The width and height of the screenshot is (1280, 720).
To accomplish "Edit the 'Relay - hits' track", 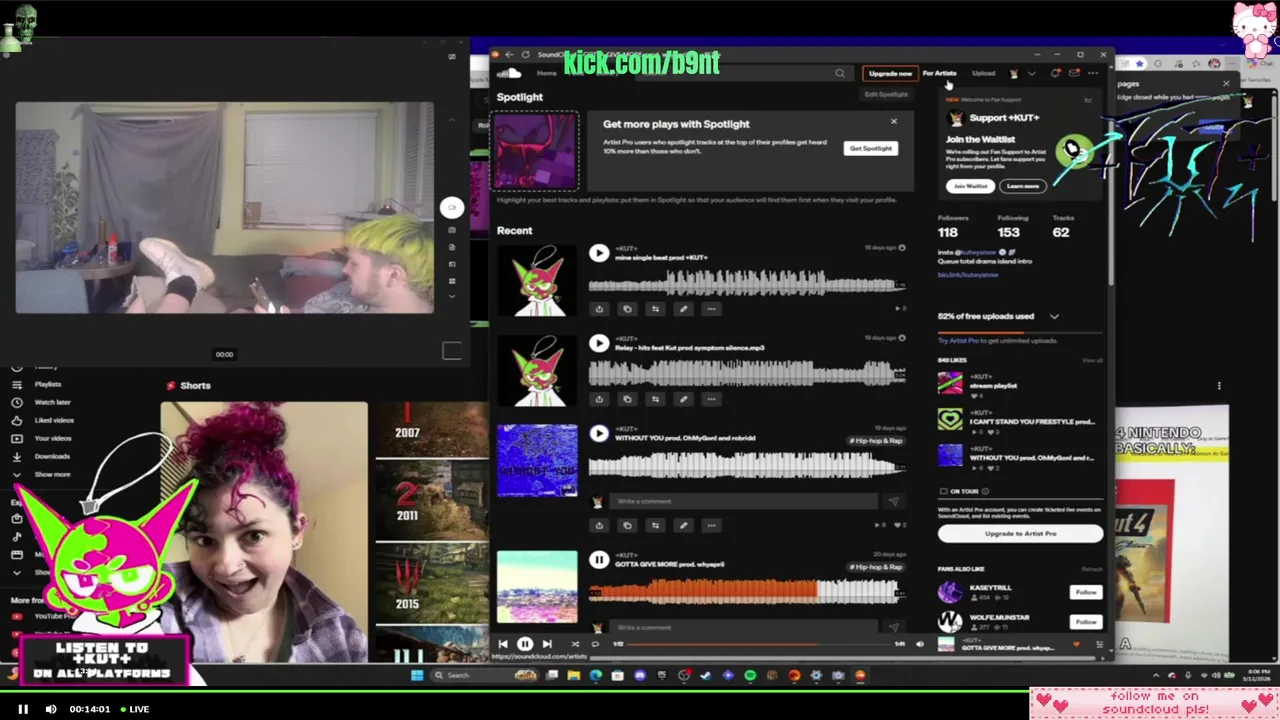I will tap(683, 399).
